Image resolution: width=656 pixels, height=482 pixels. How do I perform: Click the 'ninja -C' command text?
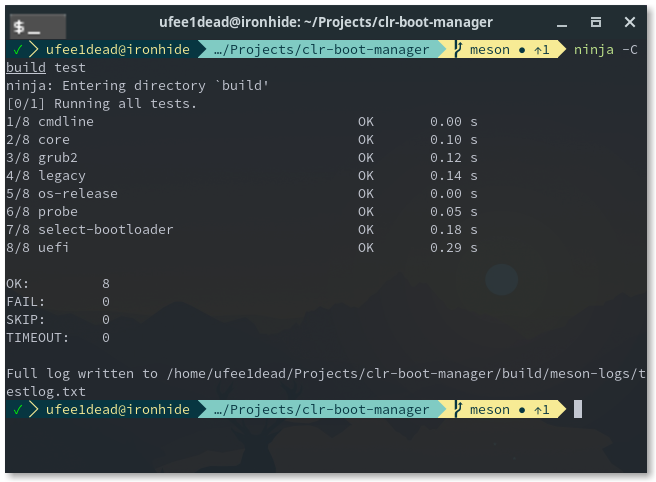click(606, 50)
